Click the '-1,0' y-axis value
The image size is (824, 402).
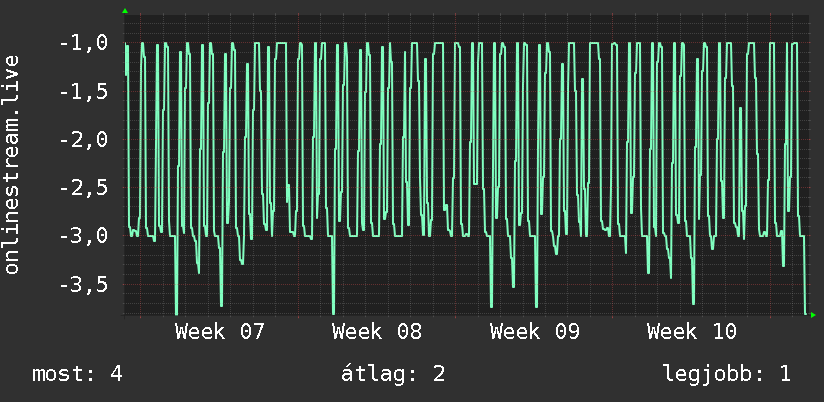[84, 43]
